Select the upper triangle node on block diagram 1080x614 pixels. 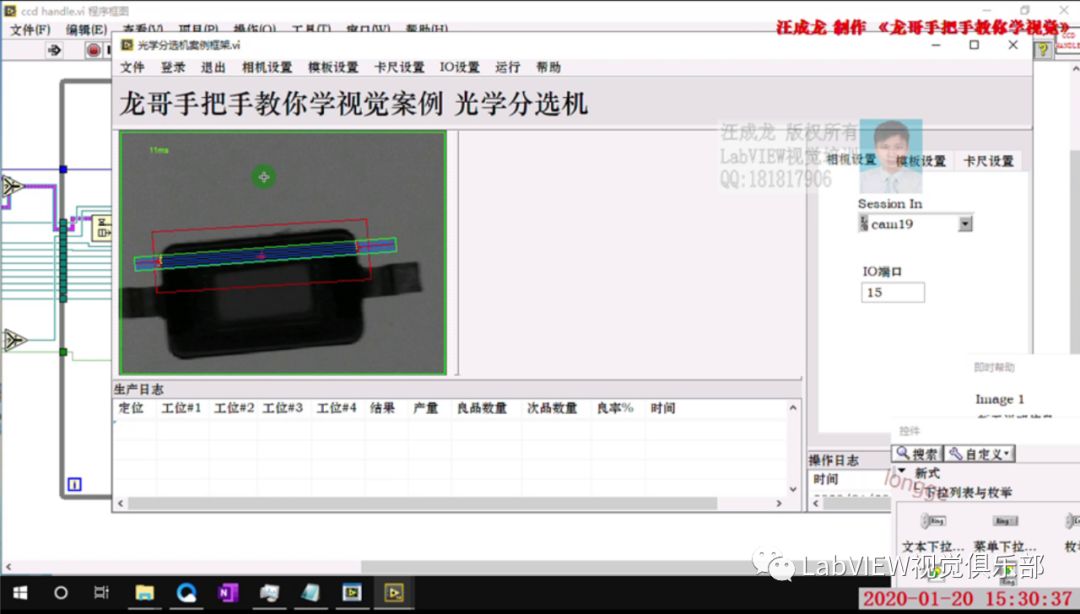tap(12, 185)
